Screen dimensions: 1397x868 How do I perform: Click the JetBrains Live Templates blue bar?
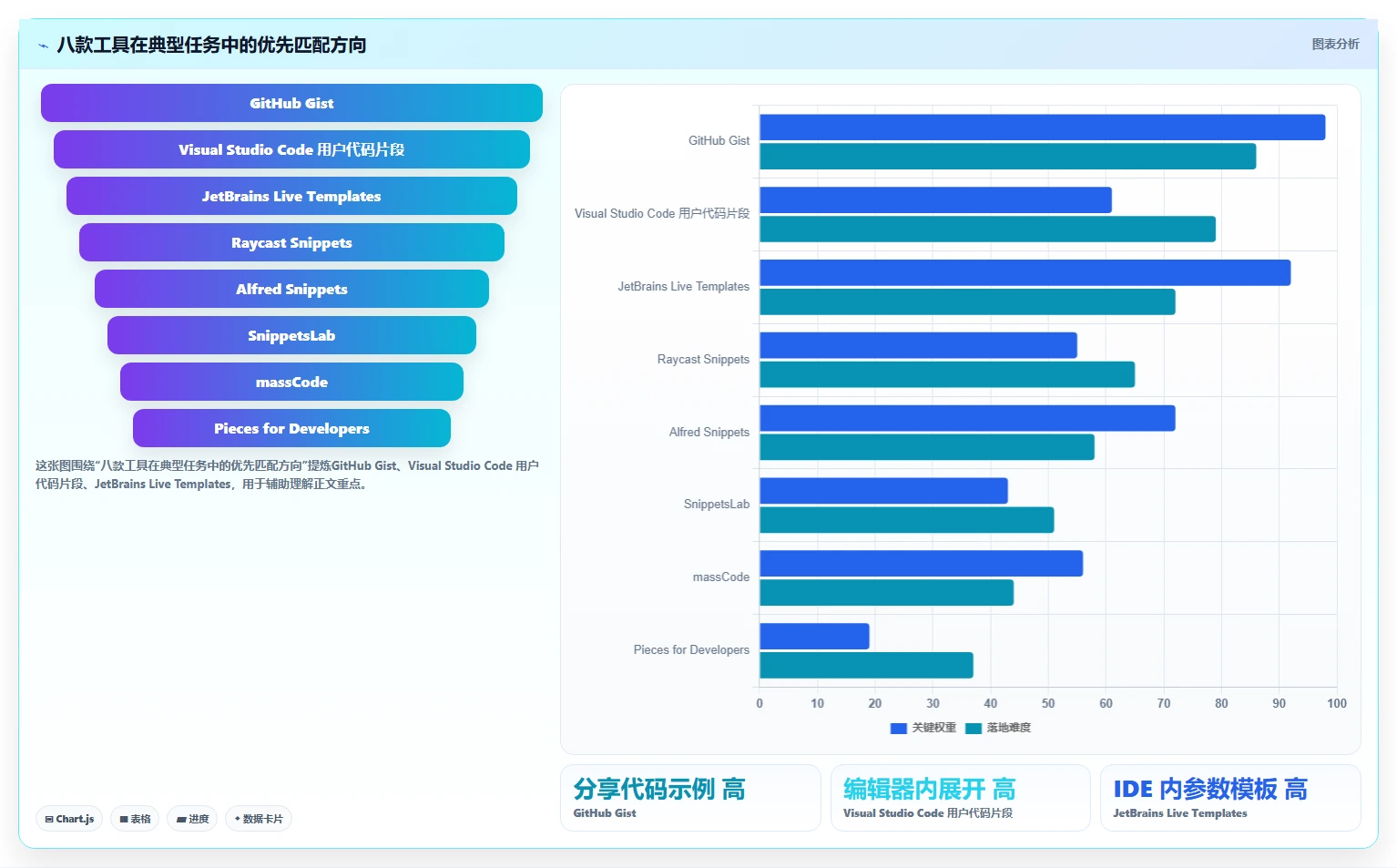coord(1025,272)
